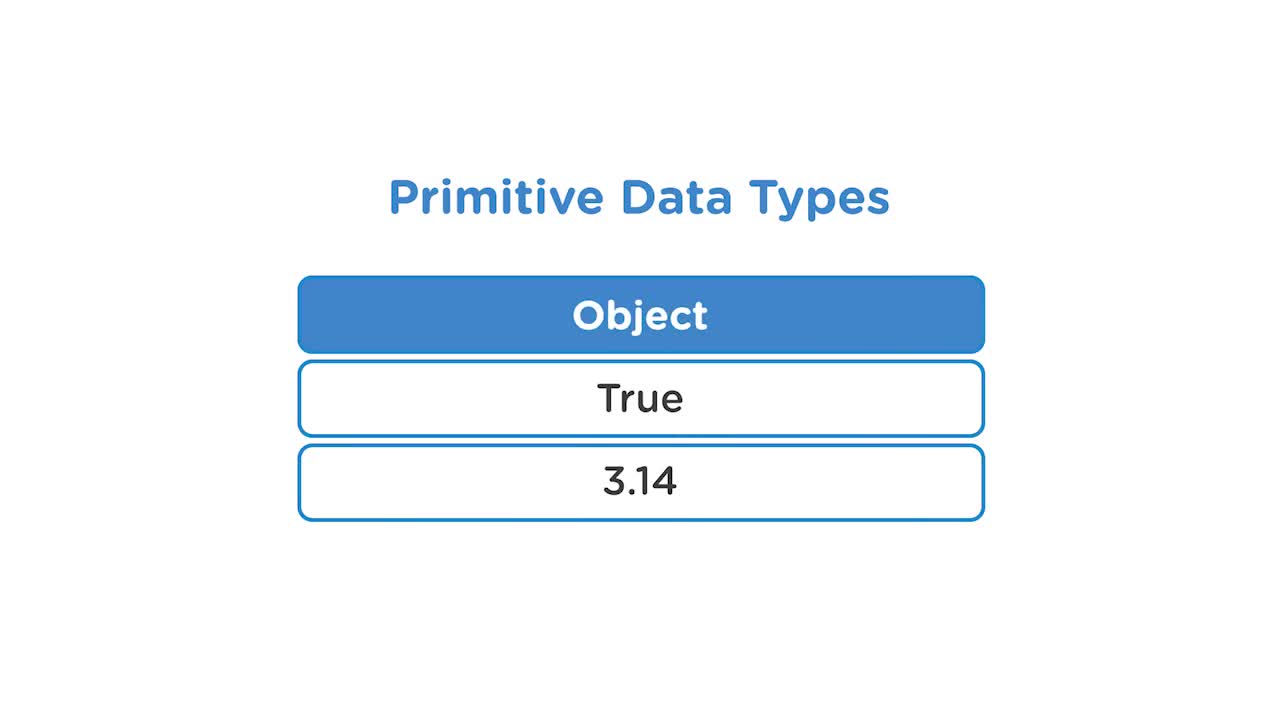This screenshot has width=1280, height=720.
Task: Click the capital D in "Data"
Action: pyautogui.click(x=637, y=197)
